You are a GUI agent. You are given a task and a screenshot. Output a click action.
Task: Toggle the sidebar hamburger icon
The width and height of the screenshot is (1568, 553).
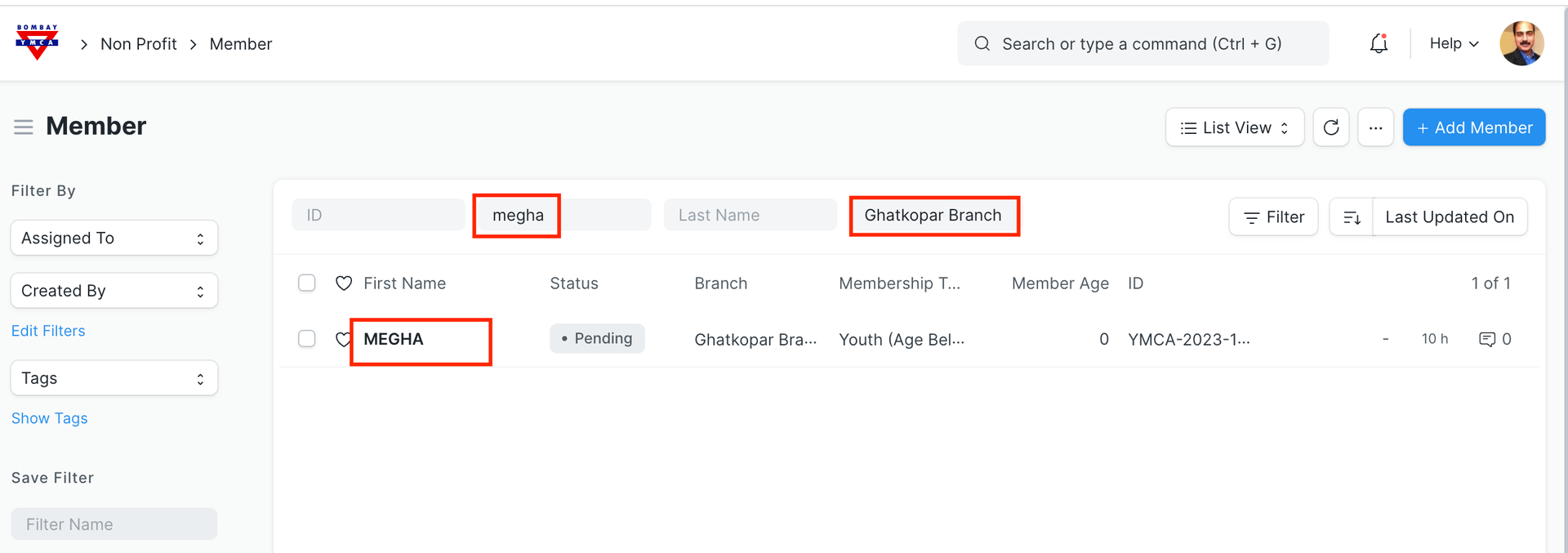24,127
